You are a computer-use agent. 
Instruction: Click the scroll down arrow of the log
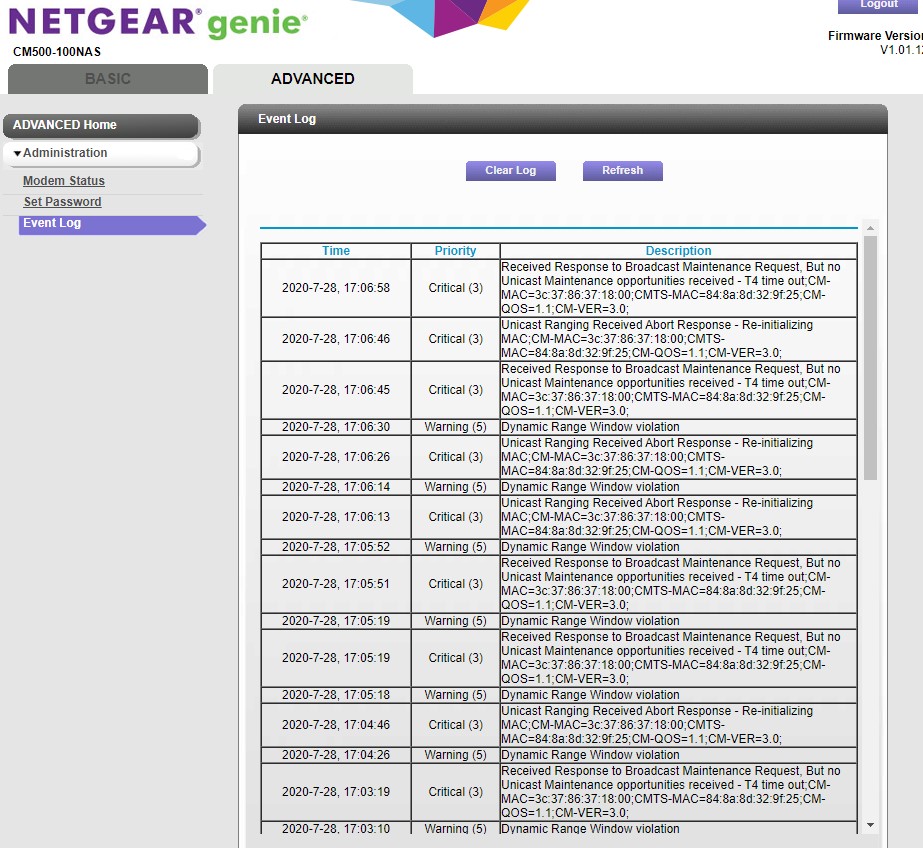point(870,825)
